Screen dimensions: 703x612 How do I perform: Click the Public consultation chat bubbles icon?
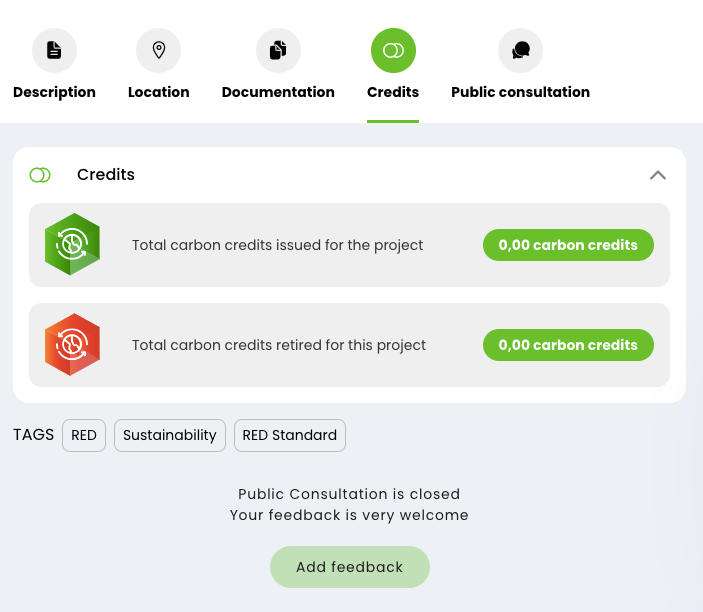[x=521, y=50]
